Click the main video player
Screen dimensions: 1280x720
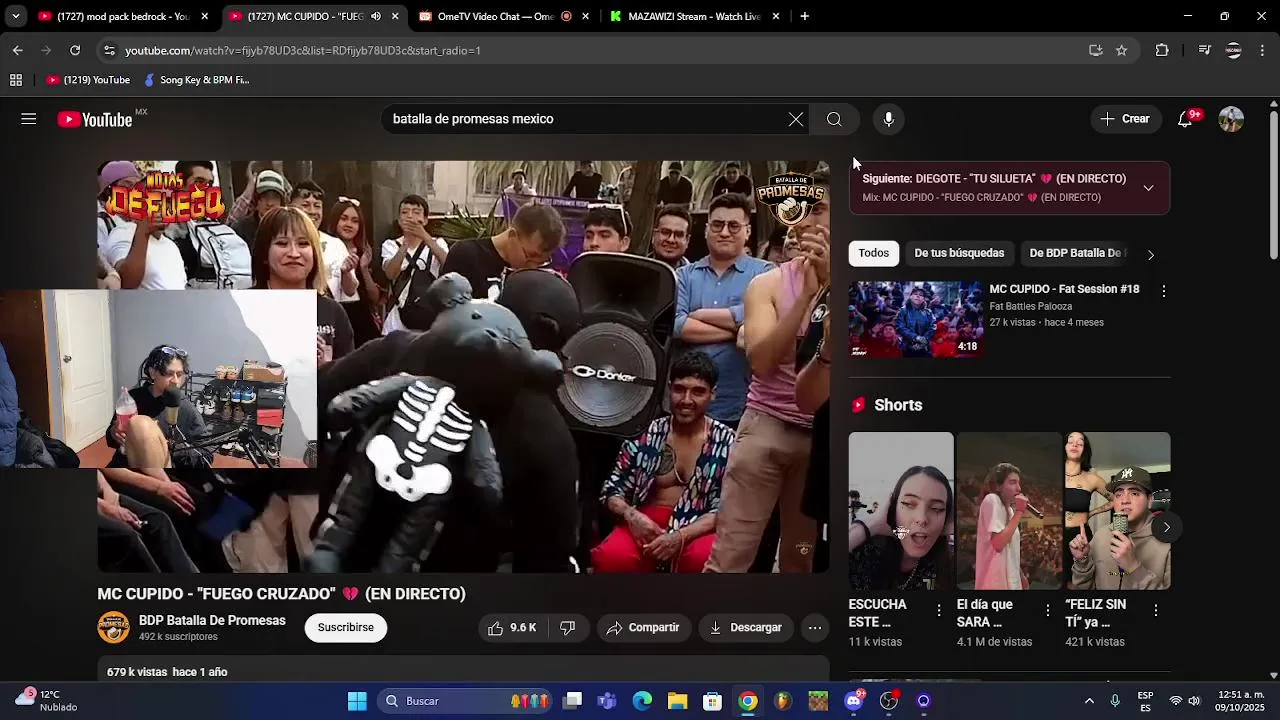coord(463,367)
